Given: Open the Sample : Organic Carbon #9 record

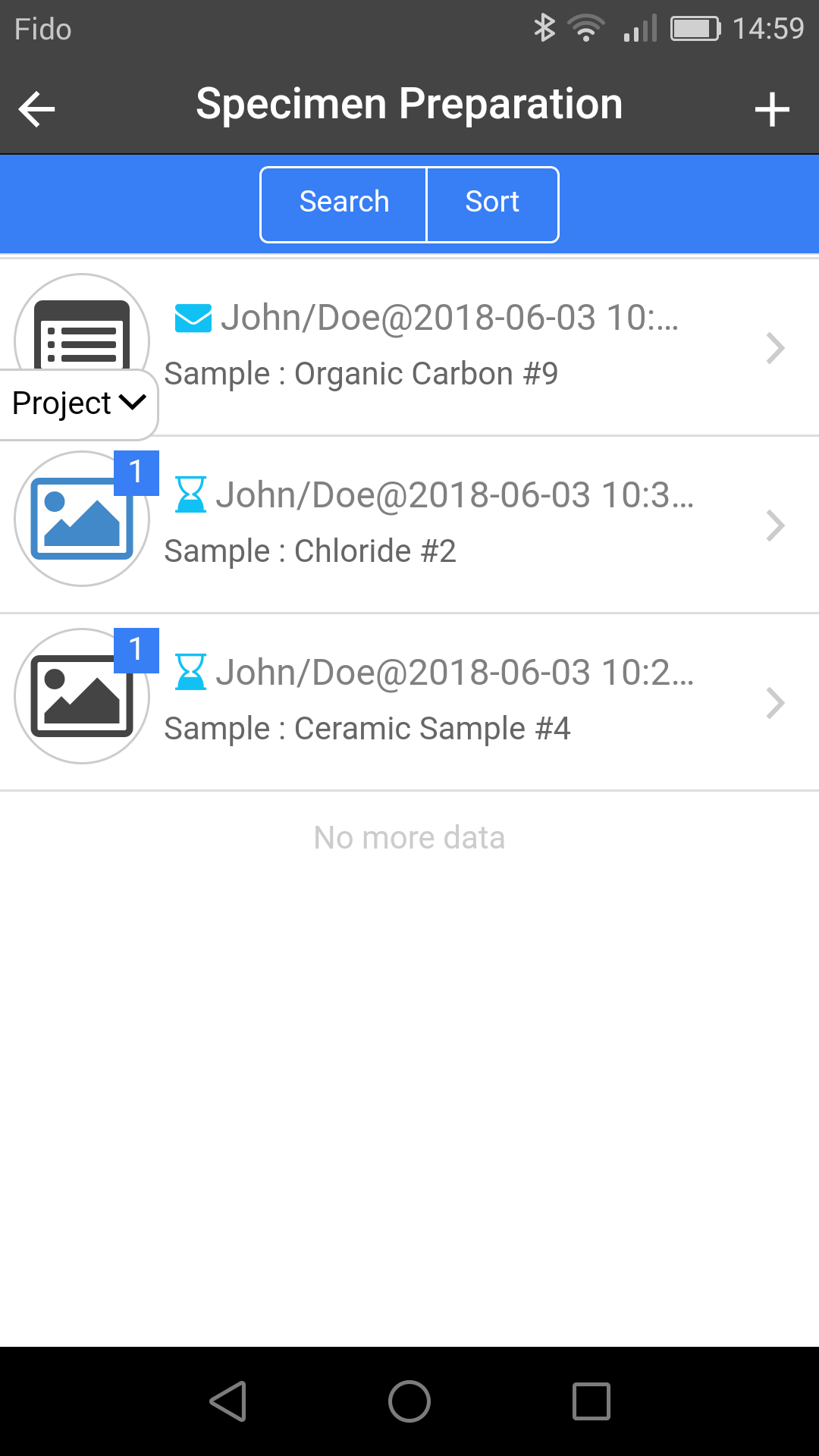Looking at the screenshot, I should [x=409, y=347].
